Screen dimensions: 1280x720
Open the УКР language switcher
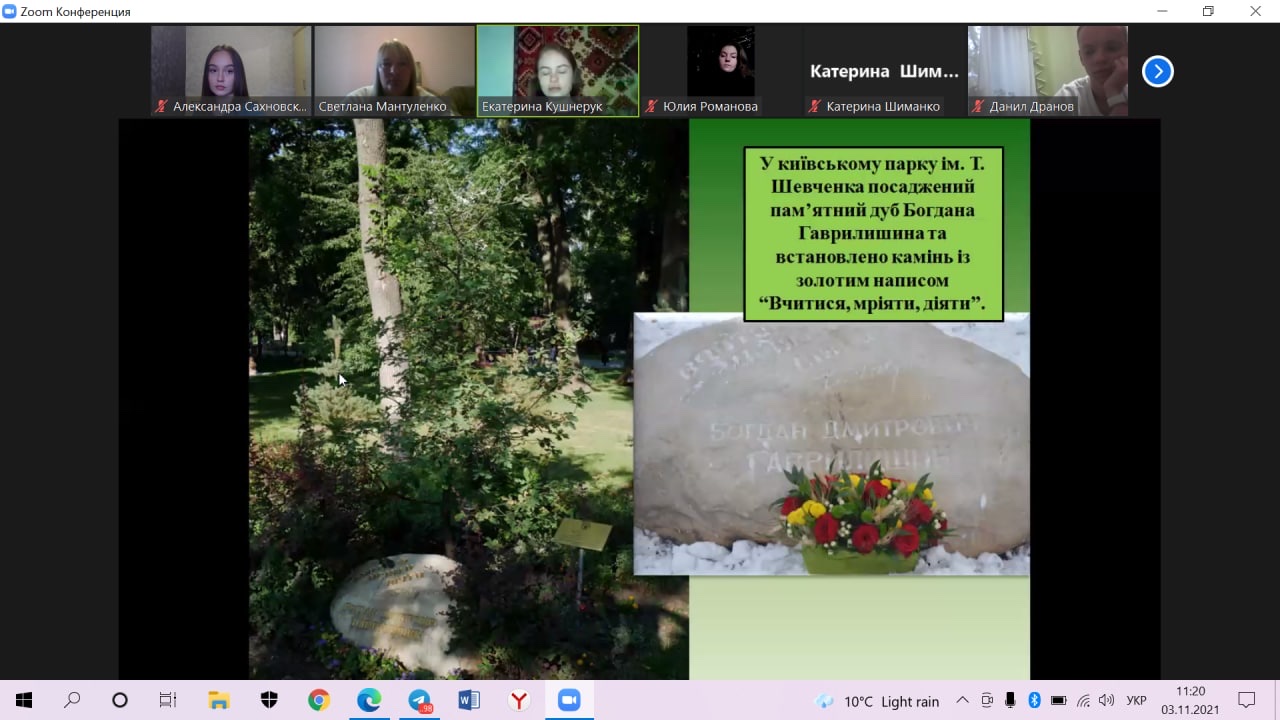[x=1137, y=700]
